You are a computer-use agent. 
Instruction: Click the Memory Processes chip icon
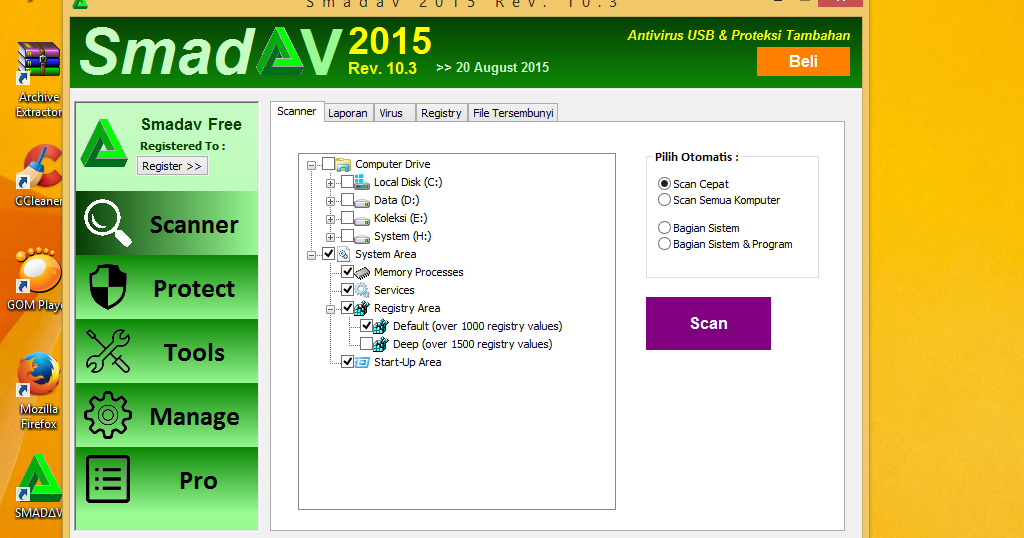362,273
